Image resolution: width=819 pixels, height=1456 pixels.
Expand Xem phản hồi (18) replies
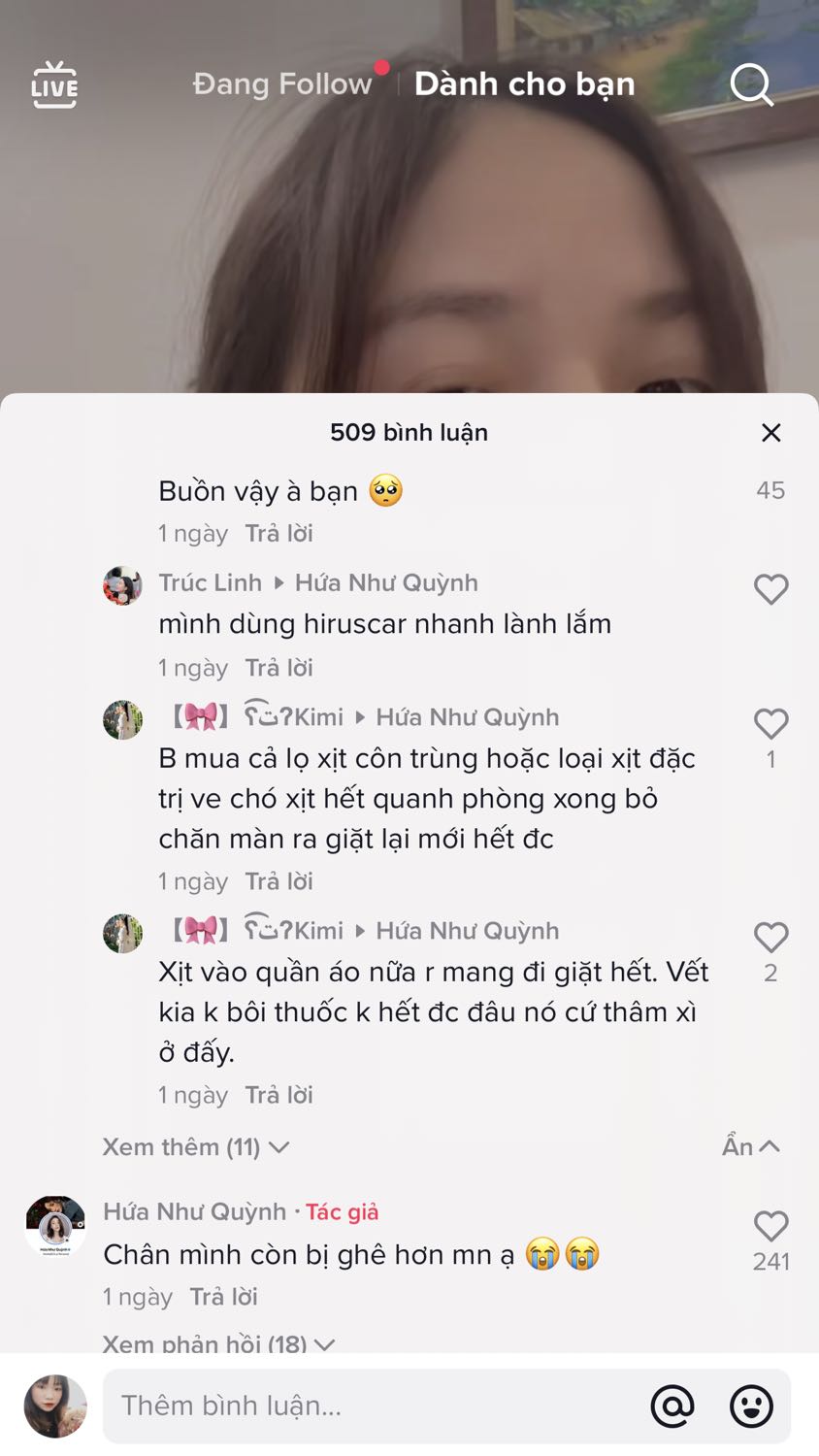(218, 1343)
